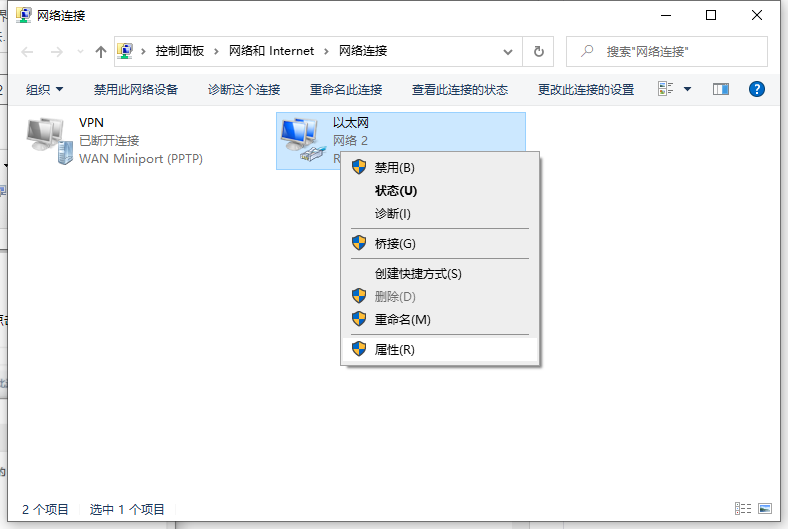Click the refresh button in address bar
788x529 pixels.
(x=539, y=51)
